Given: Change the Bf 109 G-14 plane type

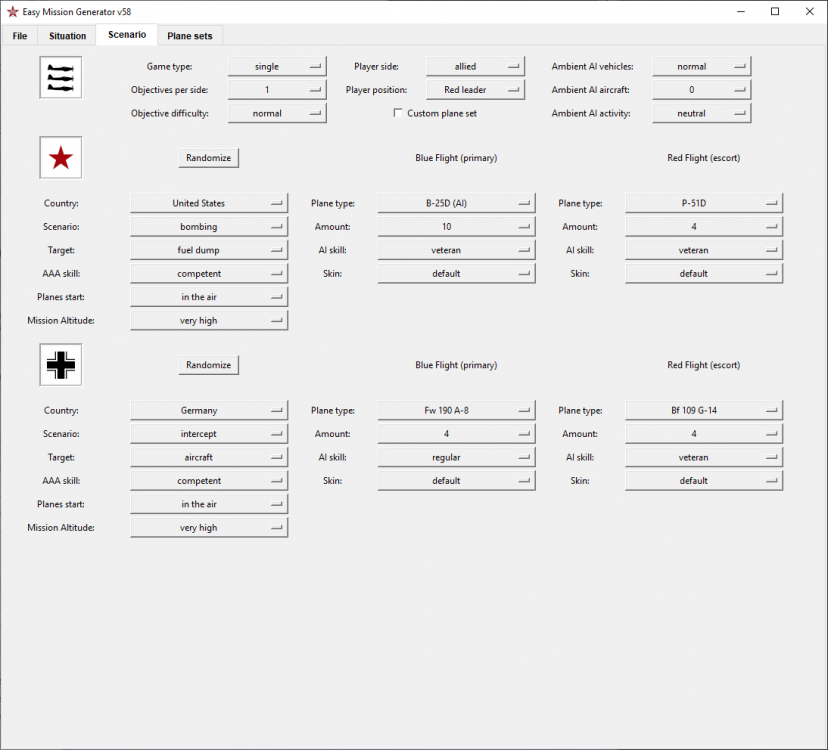Looking at the screenshot, I should click(704, 410).
